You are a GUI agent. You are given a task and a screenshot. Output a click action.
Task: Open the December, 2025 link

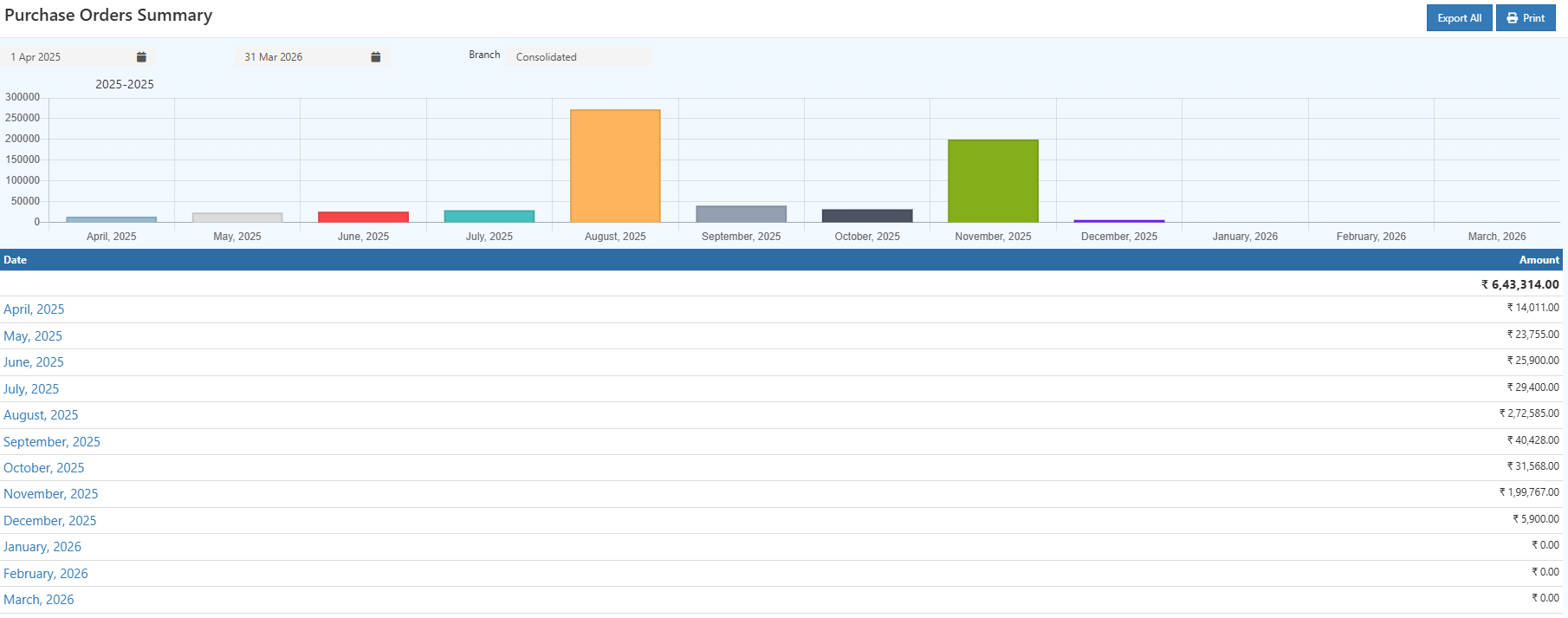[50, 521]
